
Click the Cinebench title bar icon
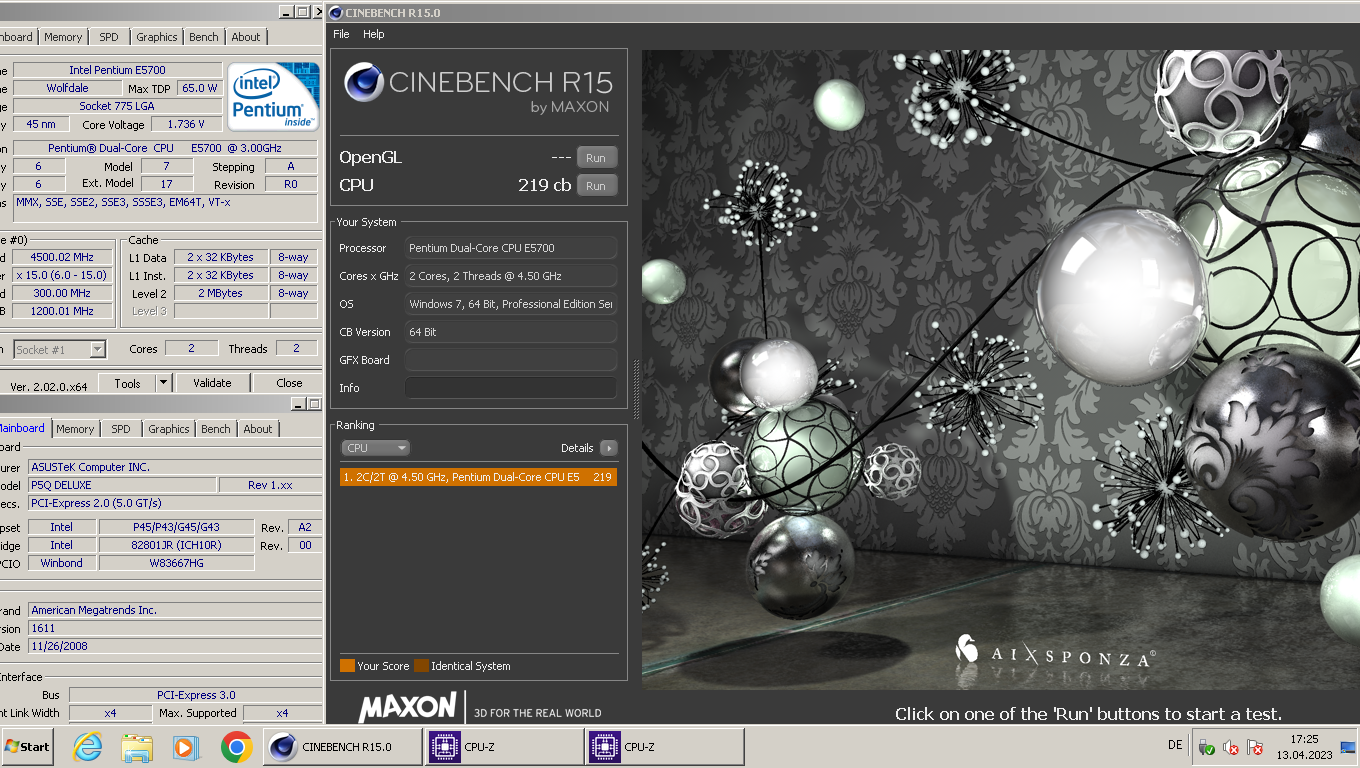335,12
